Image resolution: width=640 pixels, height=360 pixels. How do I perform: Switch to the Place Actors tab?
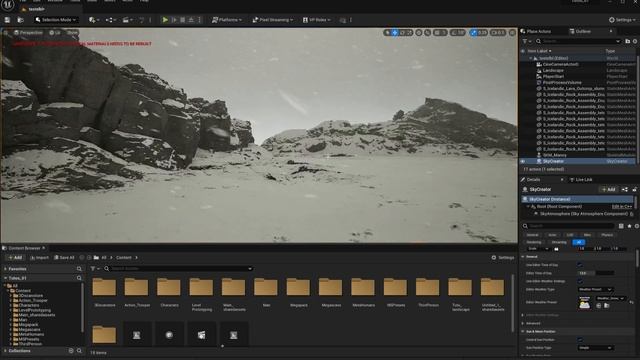click(536, 31)
